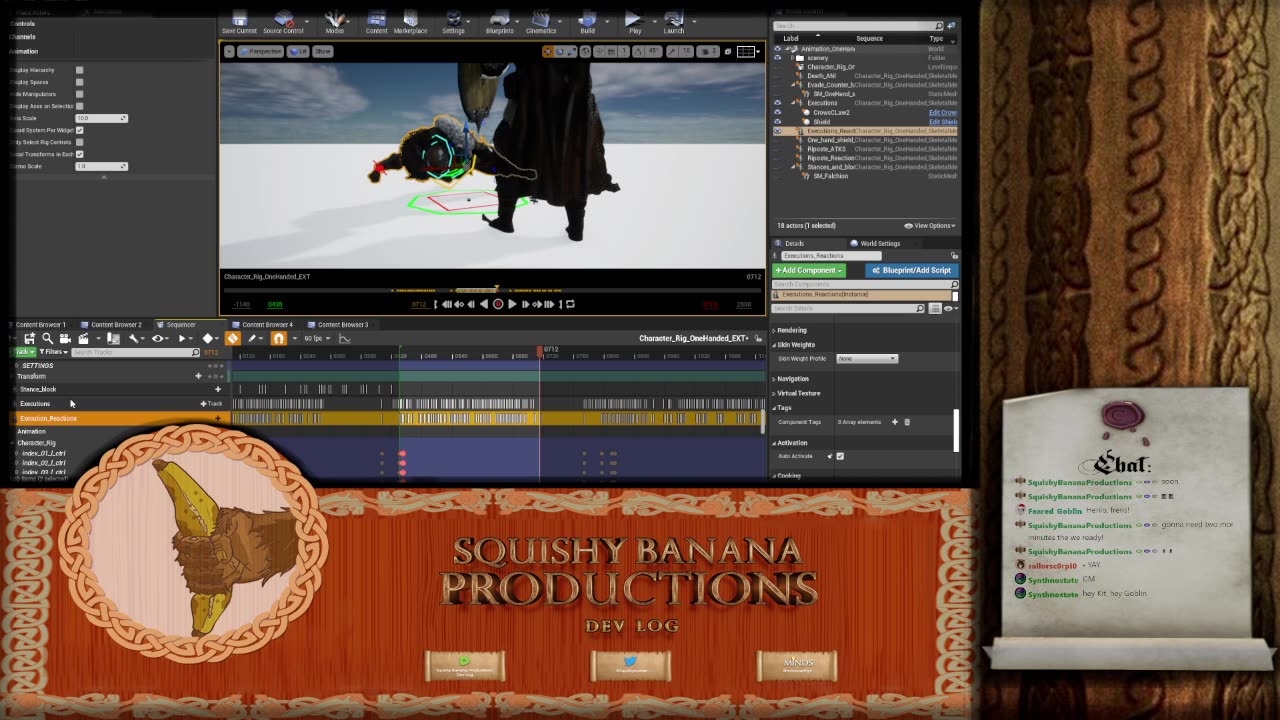This screenshot has height=720, width=1280.
Task: Open the Marketplace toolbar icon
Action: pos(410,22)
